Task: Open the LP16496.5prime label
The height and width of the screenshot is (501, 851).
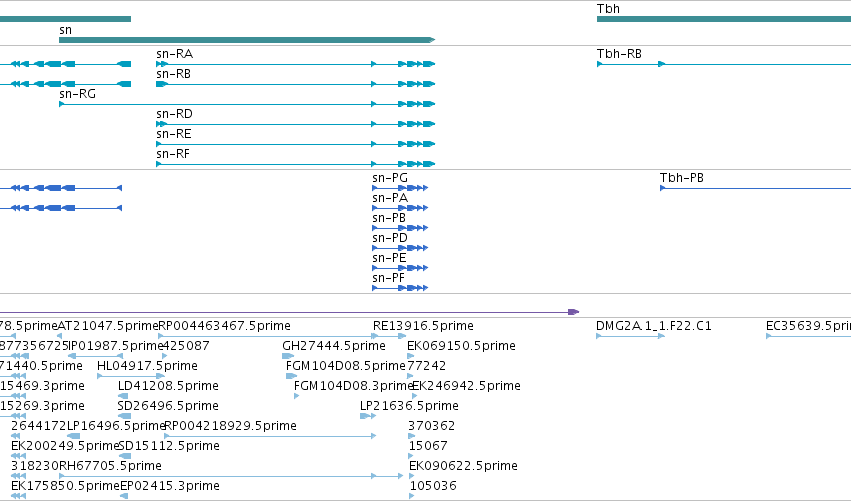Action: click(116, 426)
